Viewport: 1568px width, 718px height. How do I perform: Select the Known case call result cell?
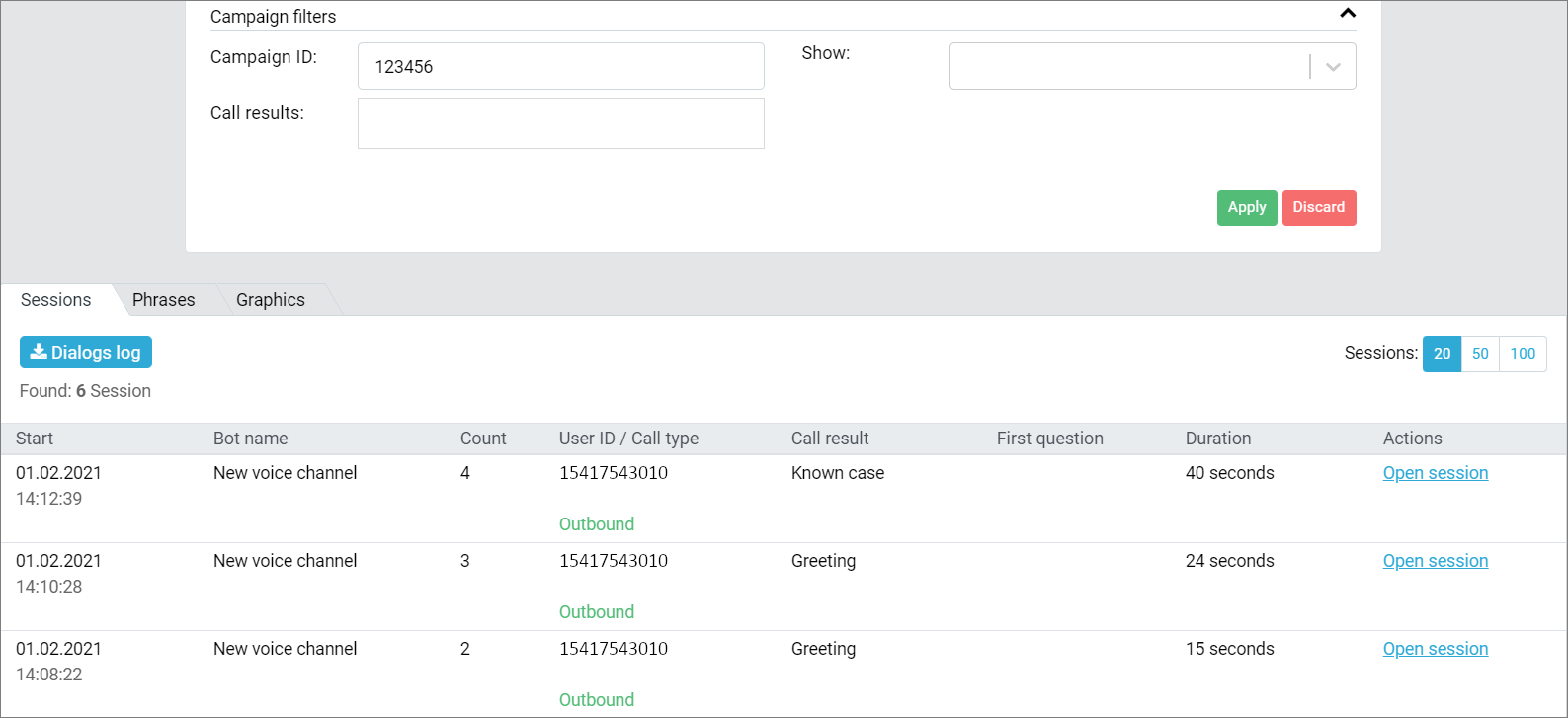click(x=838, y=473)
